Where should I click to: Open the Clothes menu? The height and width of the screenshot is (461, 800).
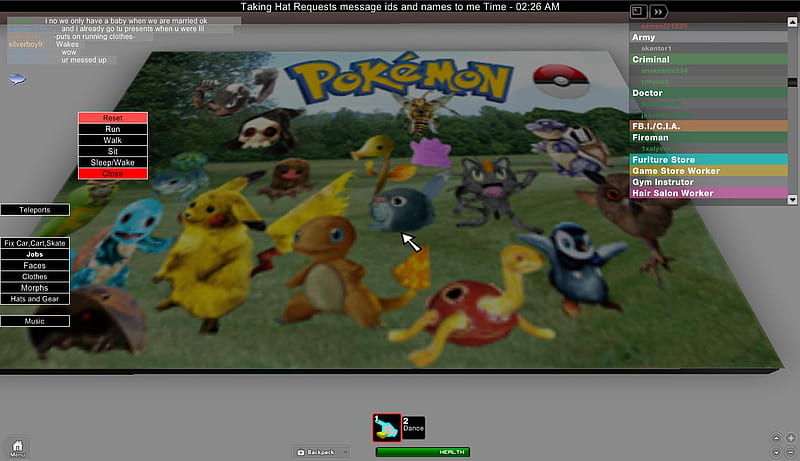(x=35, y=277)
